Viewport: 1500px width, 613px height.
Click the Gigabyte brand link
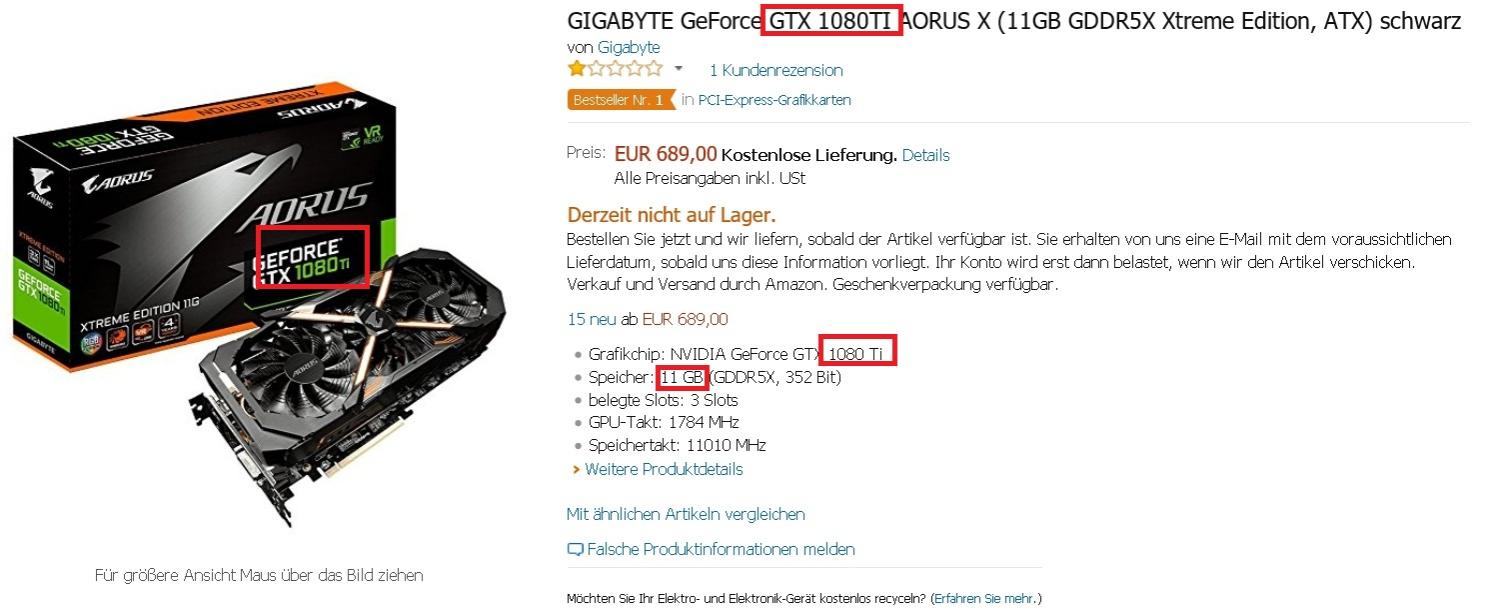point(628,47)
